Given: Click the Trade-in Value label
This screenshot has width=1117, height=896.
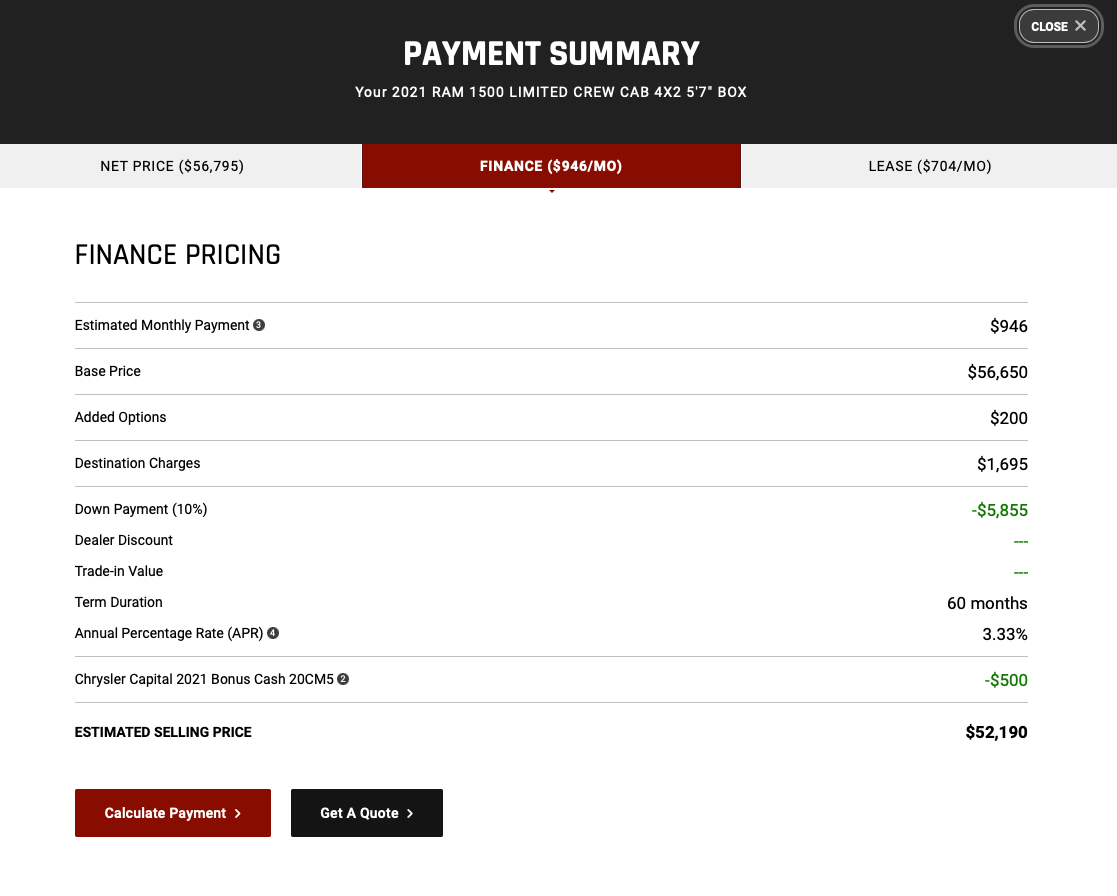Looking at the screenshot, I should point(119,571).
